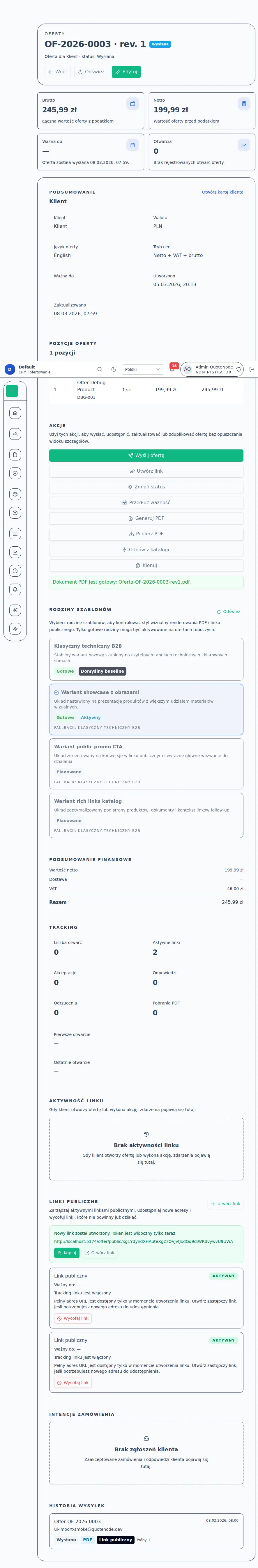Click the sidebar clock icon
The image size is (258, 1568).
click(x=15, y=571)
